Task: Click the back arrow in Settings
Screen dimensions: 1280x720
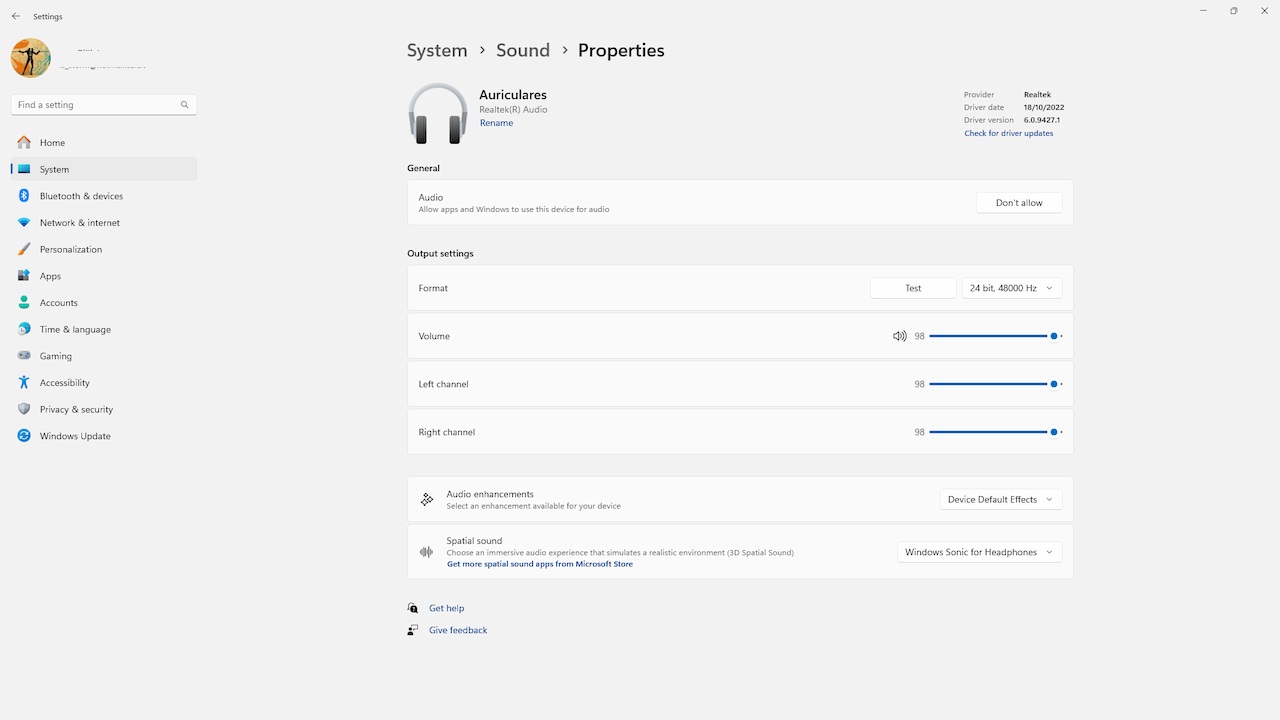Action: [x=16, y=16]
